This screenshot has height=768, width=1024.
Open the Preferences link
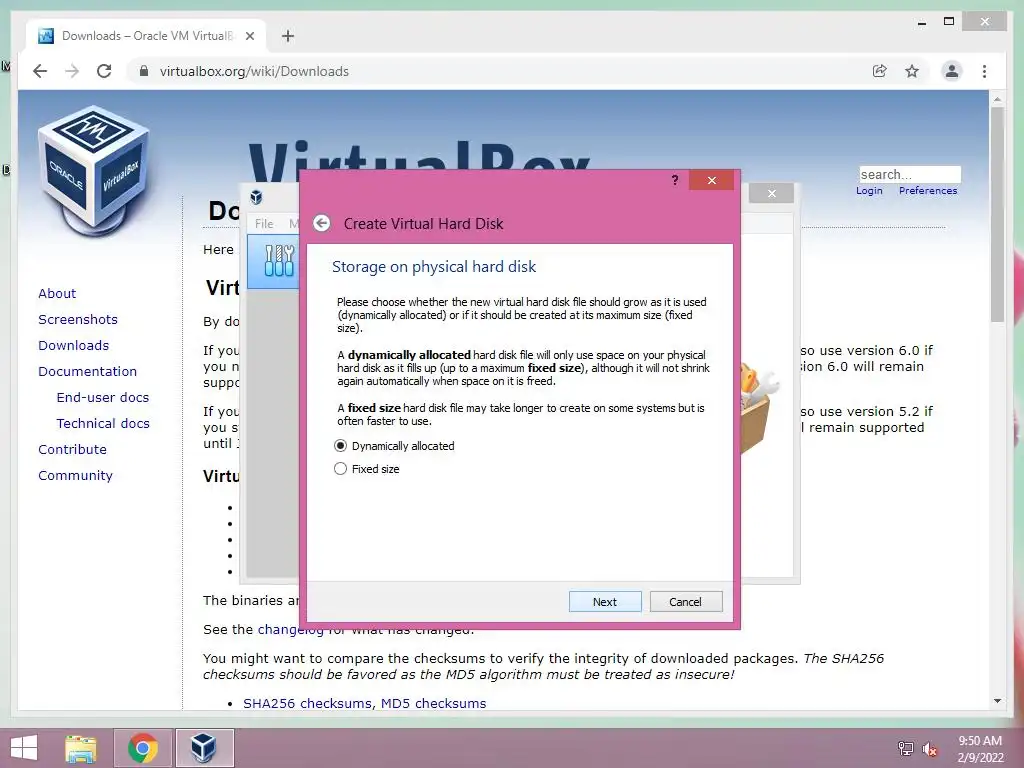[x=928, y=191]
